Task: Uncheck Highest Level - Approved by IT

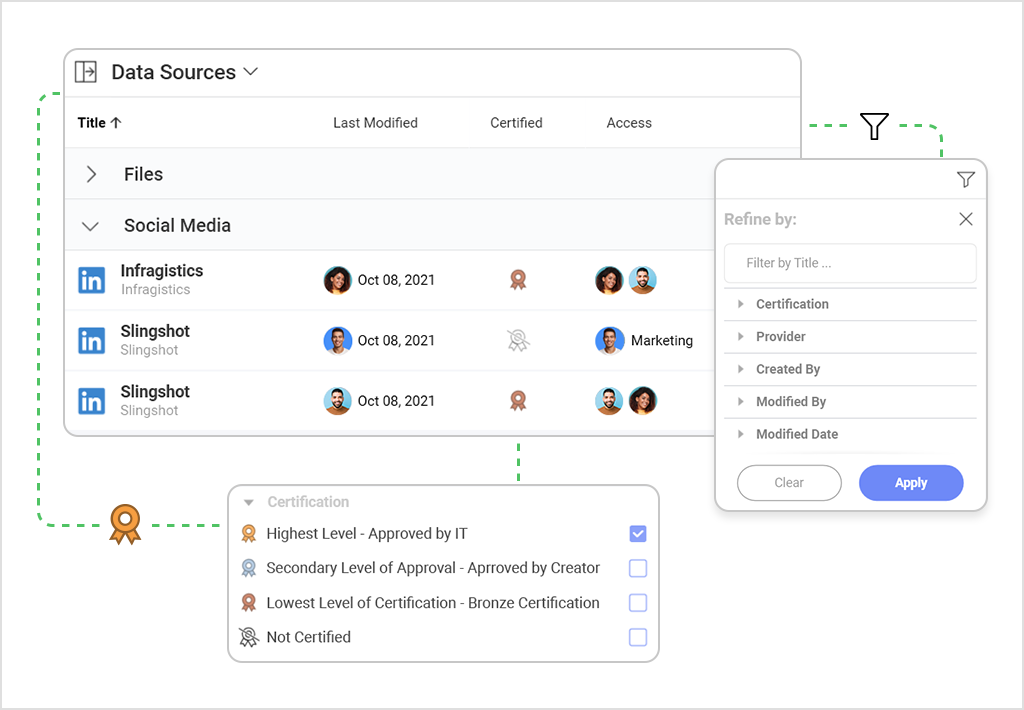Action: click(638, 534)
